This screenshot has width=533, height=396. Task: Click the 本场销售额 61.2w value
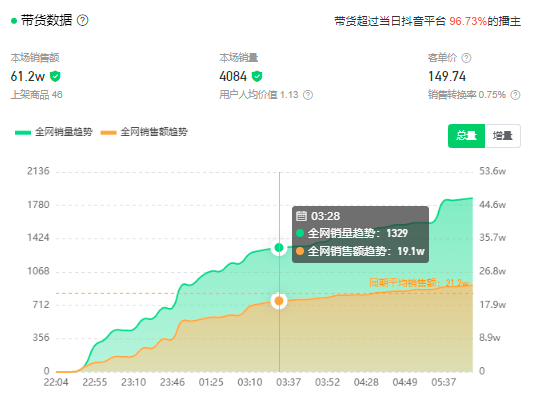(28, 76)
